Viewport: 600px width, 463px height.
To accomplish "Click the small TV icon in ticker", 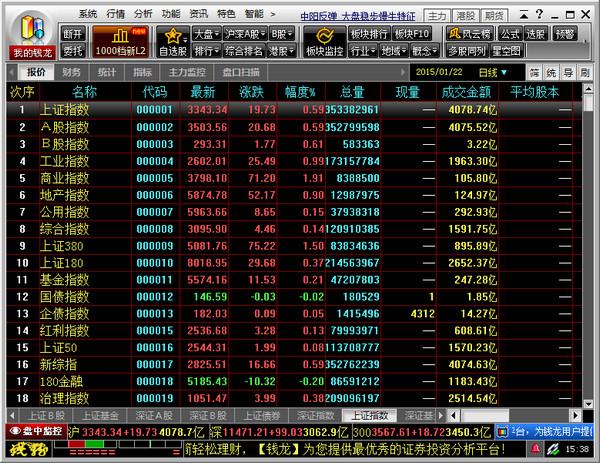I will pyautogui.click(x=503, y=432).
